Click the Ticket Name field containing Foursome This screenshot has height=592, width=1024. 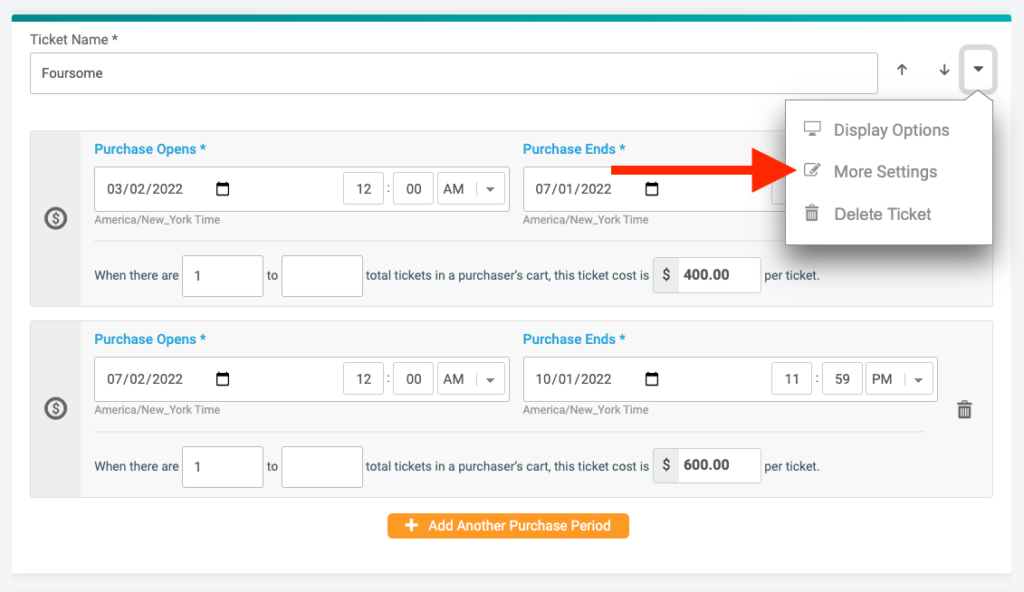(x=454, y=73)
